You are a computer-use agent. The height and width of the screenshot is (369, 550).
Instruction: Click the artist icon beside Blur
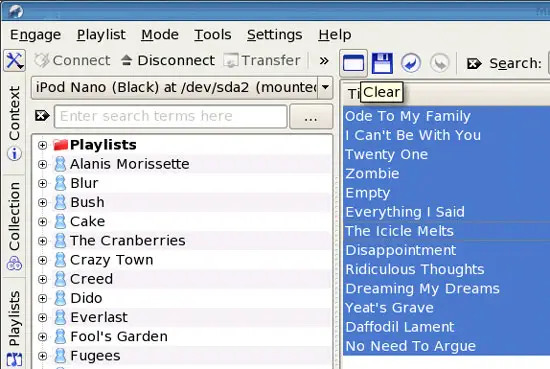click(x=60, y=183)
